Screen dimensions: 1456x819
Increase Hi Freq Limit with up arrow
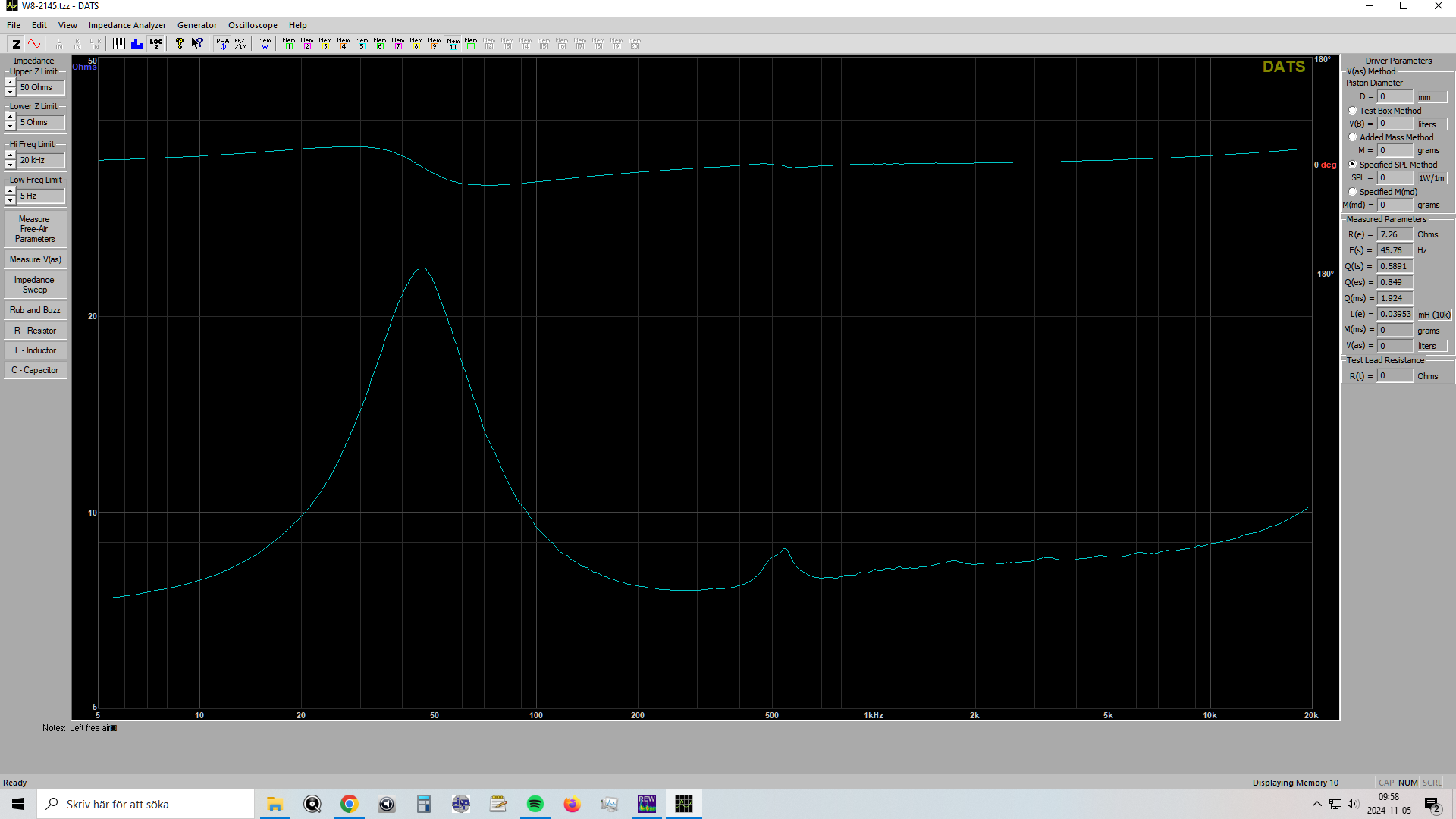pyautogui.click(x=11, y=155)
